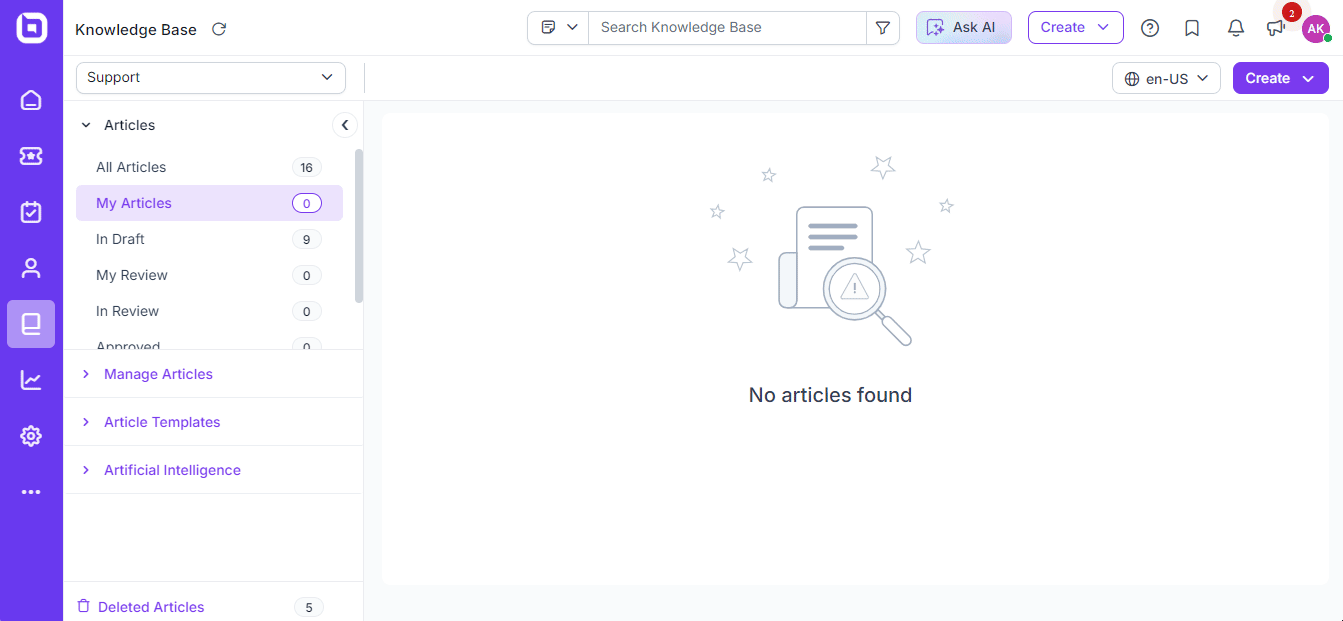Collapse the Articles section
Screen dimensions: 1343x621
(86, 125)
